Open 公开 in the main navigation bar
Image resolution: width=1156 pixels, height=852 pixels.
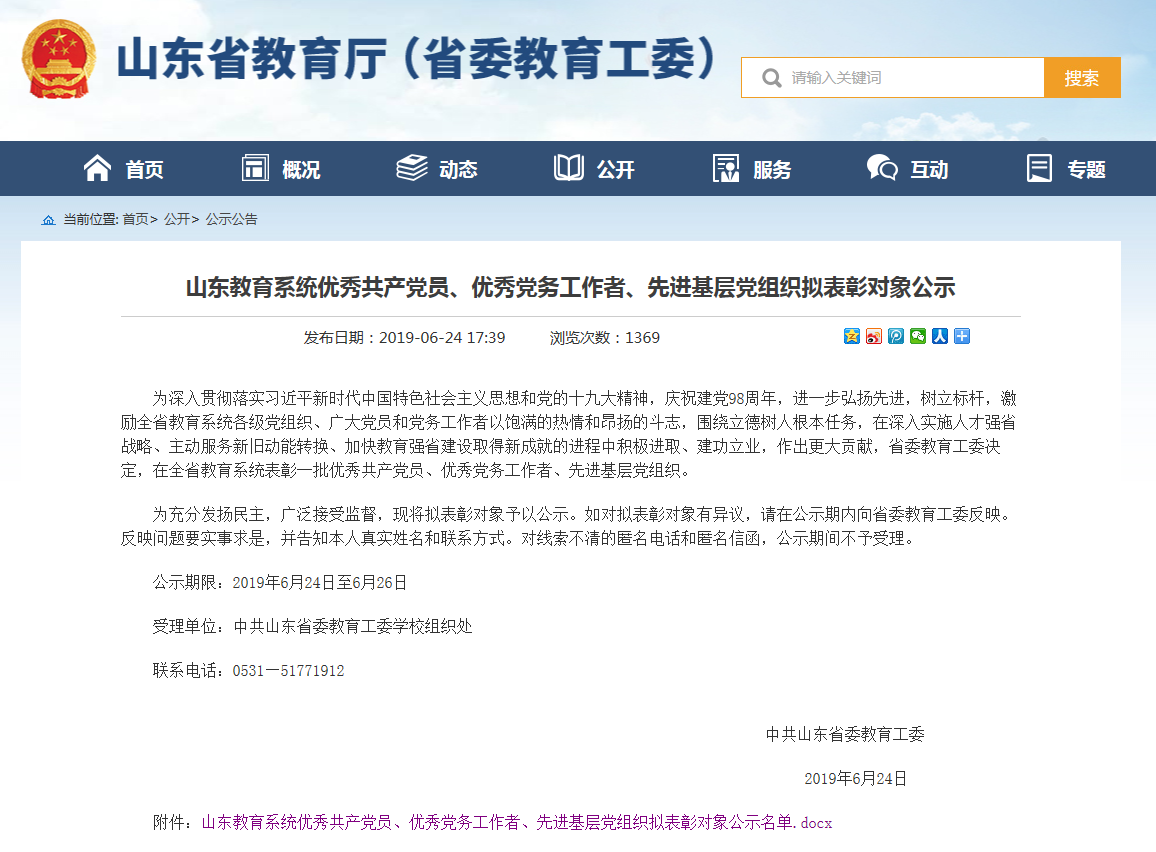coord(594,169)
